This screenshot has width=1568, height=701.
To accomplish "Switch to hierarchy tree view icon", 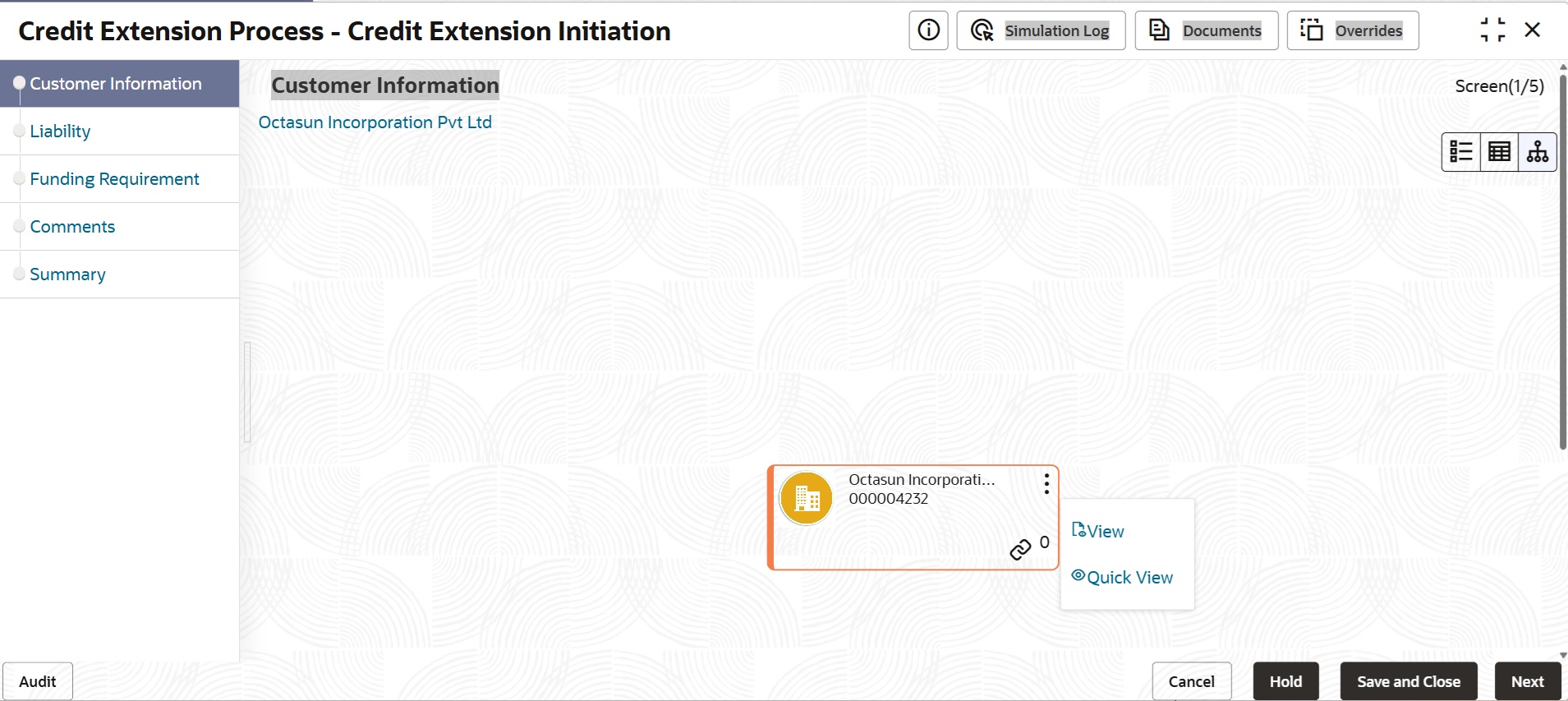I will [x=1537, y=152].
